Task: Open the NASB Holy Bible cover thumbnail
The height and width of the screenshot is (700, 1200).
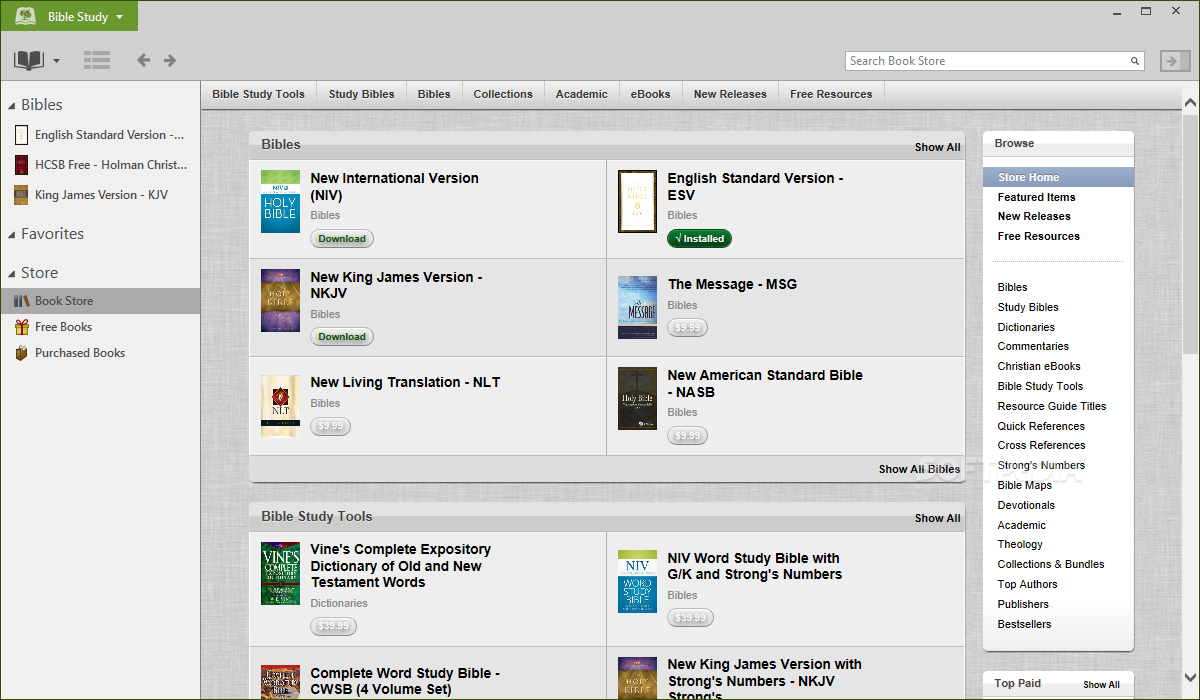Action: click(x=637, y=399)
